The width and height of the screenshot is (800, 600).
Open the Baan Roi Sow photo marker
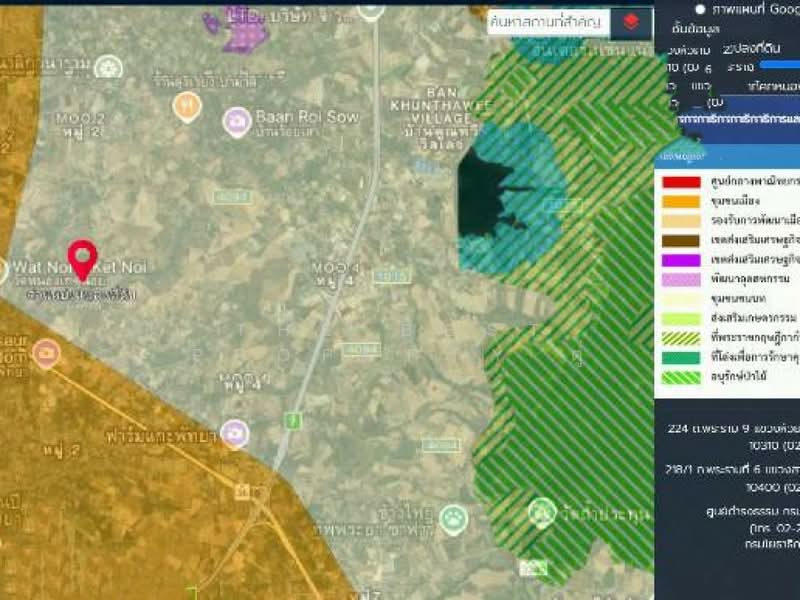[237, 121]
